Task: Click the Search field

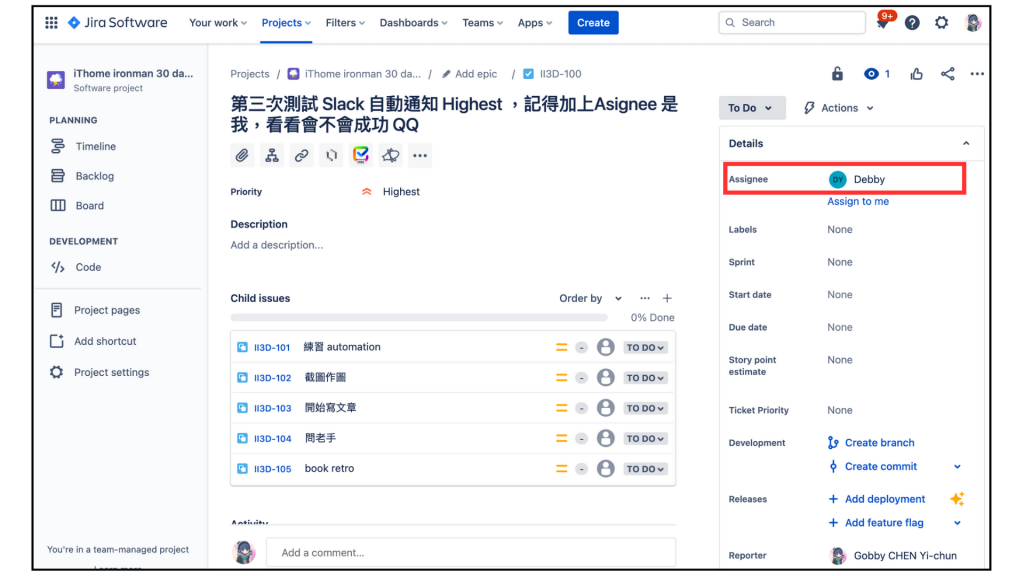Action: [x=792, y=23]
